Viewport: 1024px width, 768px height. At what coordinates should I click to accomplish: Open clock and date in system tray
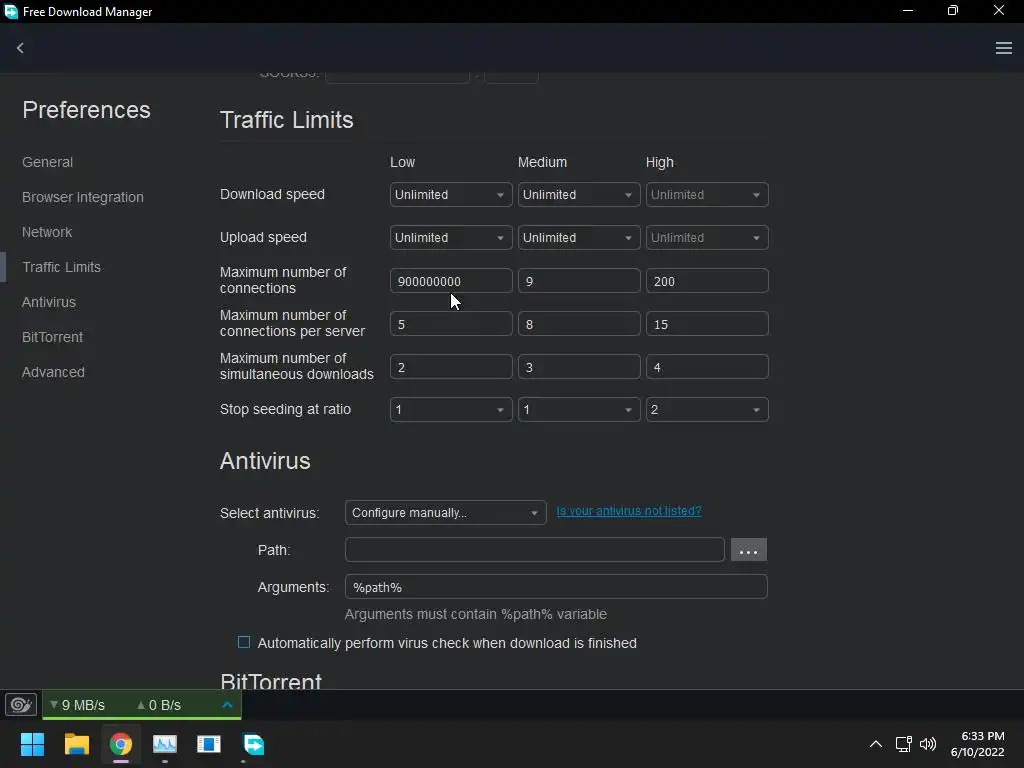(x=978, y=744)
